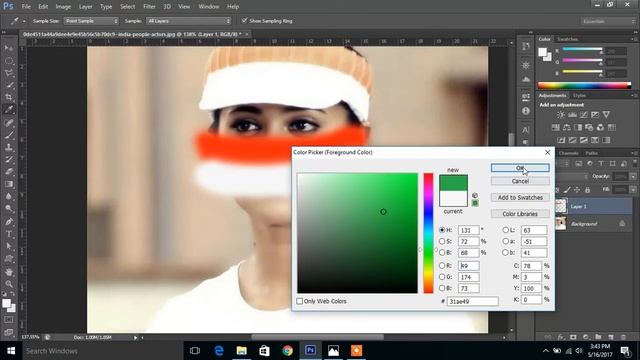Click the hex color input field
640x360 pixels.
pyautogui.click(x=472, y=301)
